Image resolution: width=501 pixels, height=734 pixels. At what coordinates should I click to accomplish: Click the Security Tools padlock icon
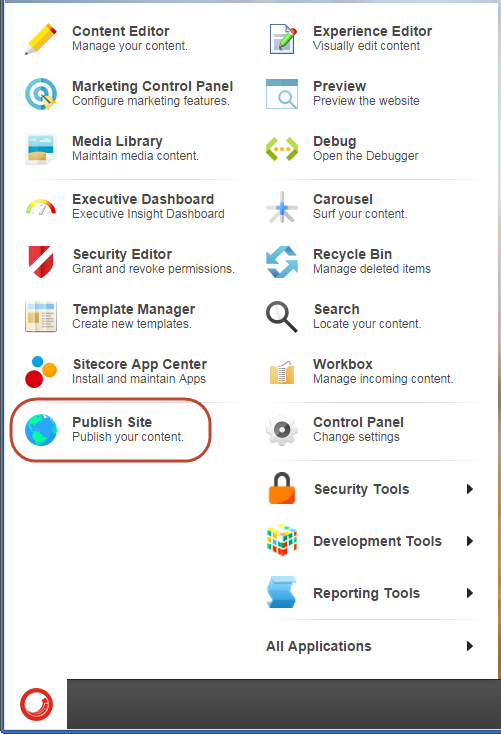click(x=282, y=488)
